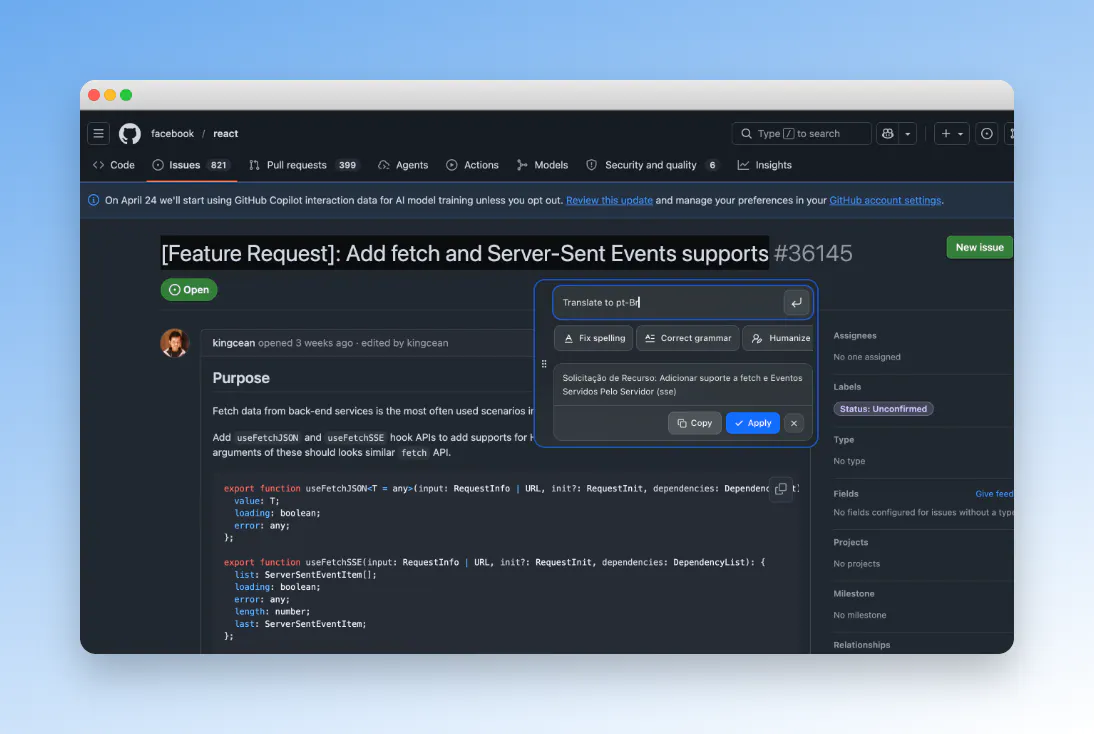Open the Agents tab
1094x734 pixels.
pyautogui.click(x=403, y=165)
